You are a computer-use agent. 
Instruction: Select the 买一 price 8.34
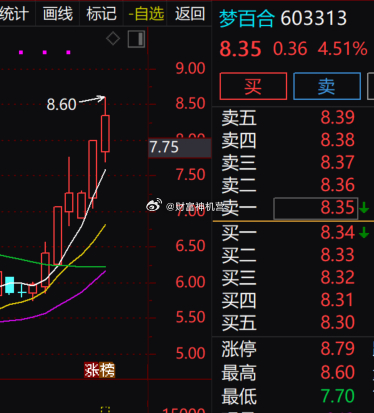pyautogui.click(x=337, y=233)
